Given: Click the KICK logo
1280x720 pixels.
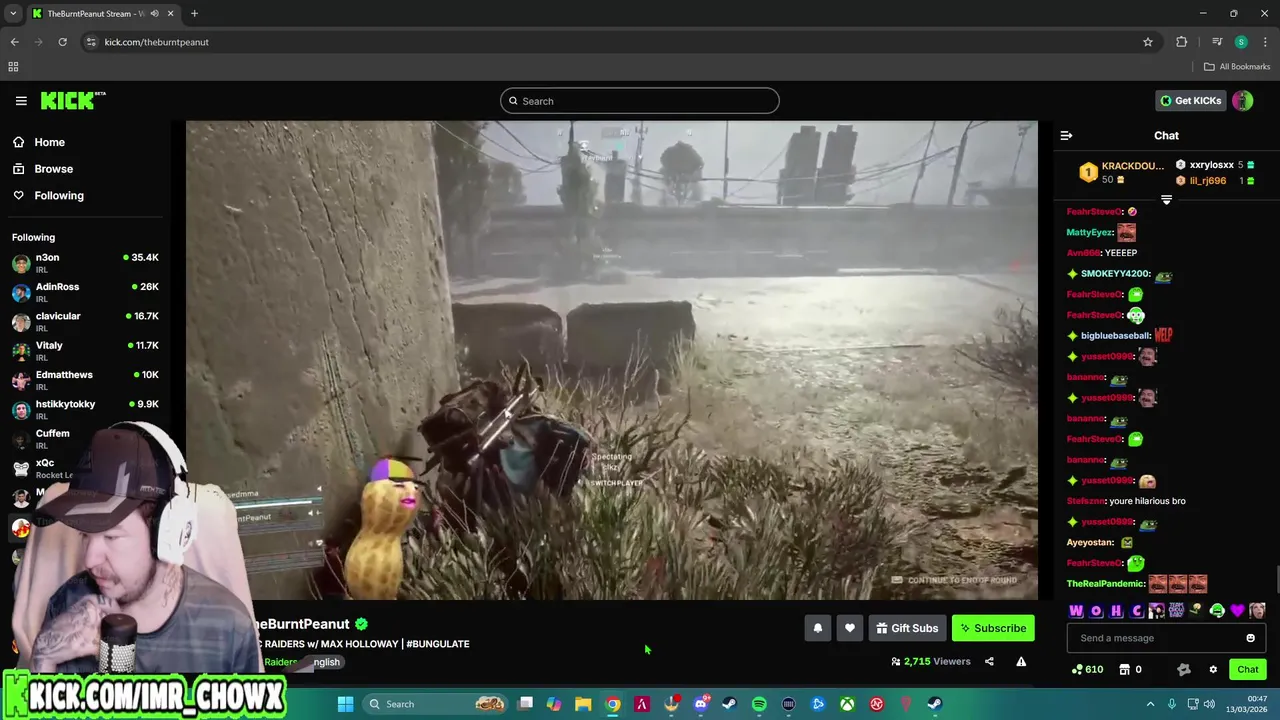Looking at the screenshot, I should point(73,100).
